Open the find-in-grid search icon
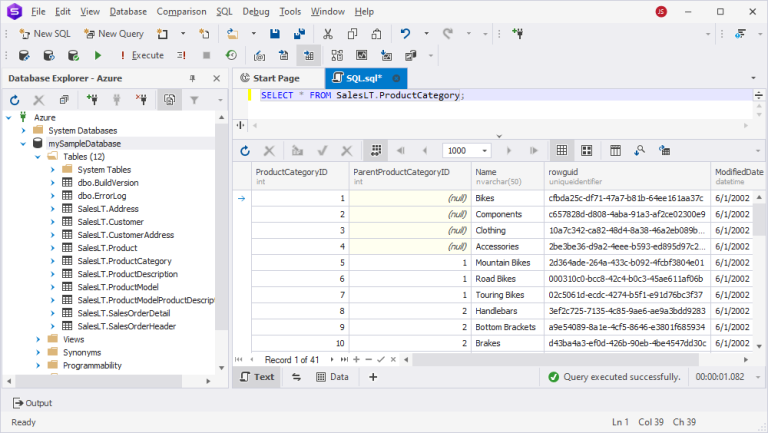This screenshot has height=433, width=768. [639, 151]
